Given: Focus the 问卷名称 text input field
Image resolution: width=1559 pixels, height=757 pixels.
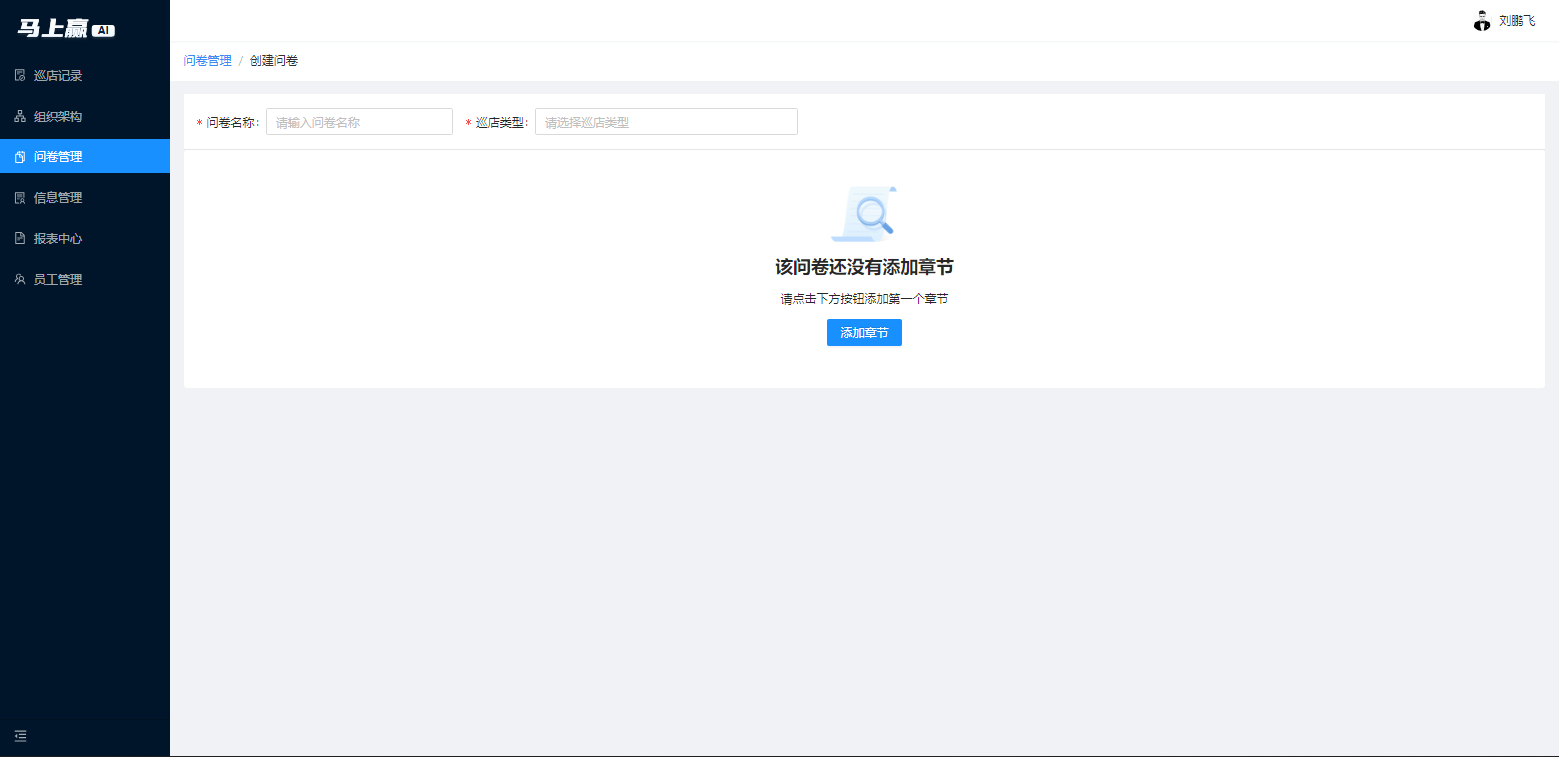Looking at the screenshot, I should click(x=358, y=121).
